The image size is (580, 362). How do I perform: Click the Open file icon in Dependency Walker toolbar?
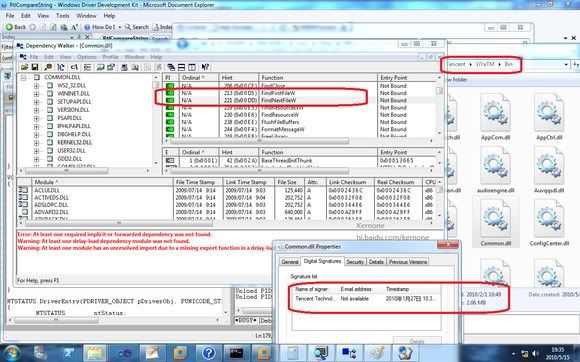[x=24, y=67]
